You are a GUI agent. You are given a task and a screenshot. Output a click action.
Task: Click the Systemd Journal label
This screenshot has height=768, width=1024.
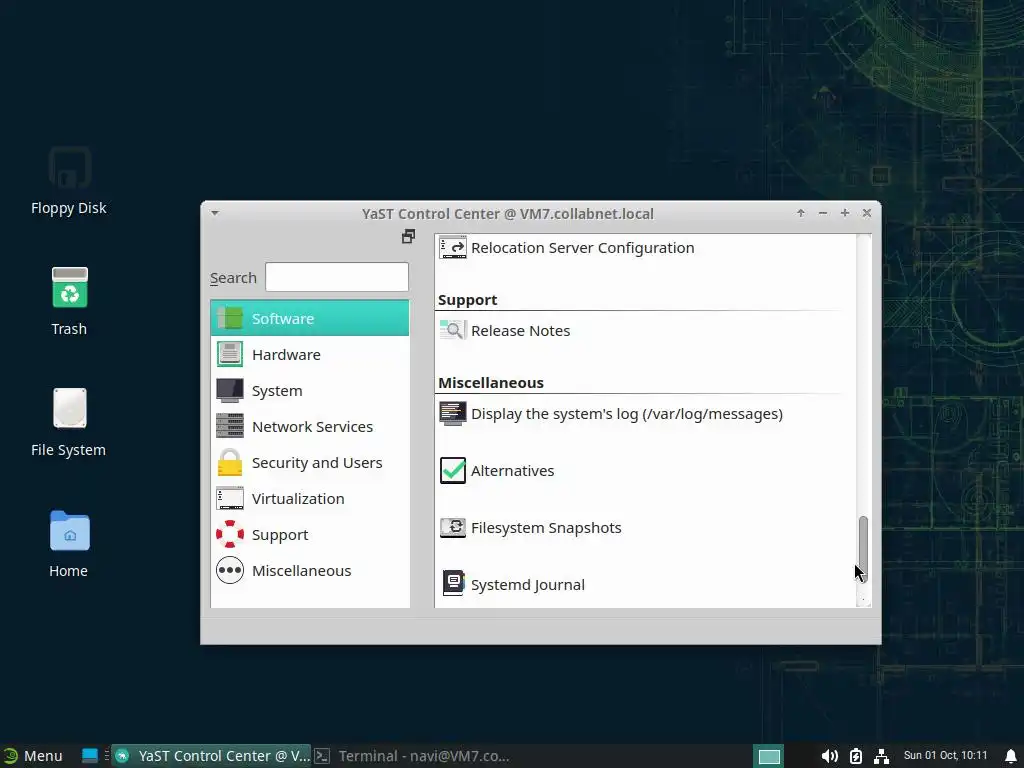coord(528,584)
